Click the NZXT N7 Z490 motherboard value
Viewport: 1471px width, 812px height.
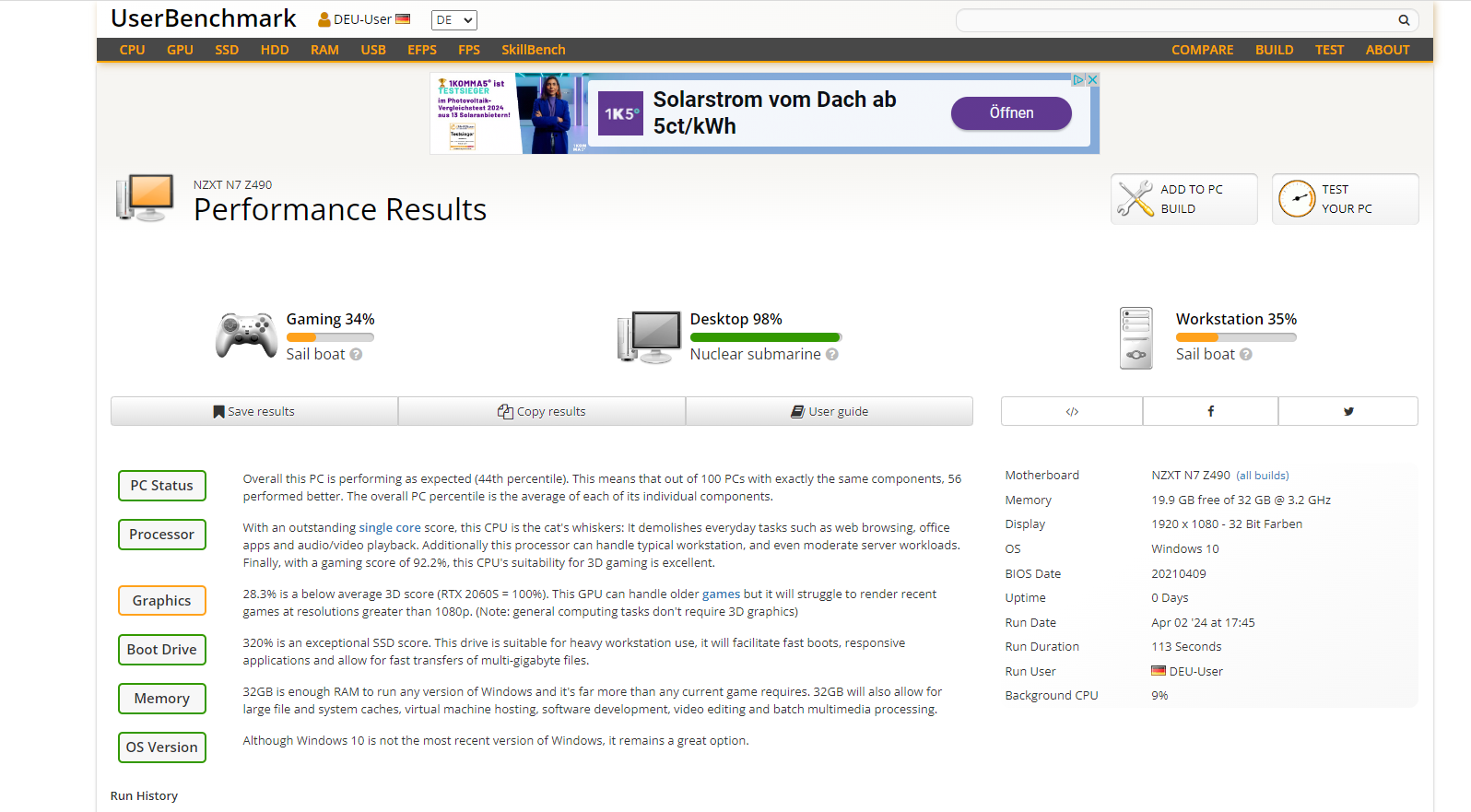pos(1191,476)
